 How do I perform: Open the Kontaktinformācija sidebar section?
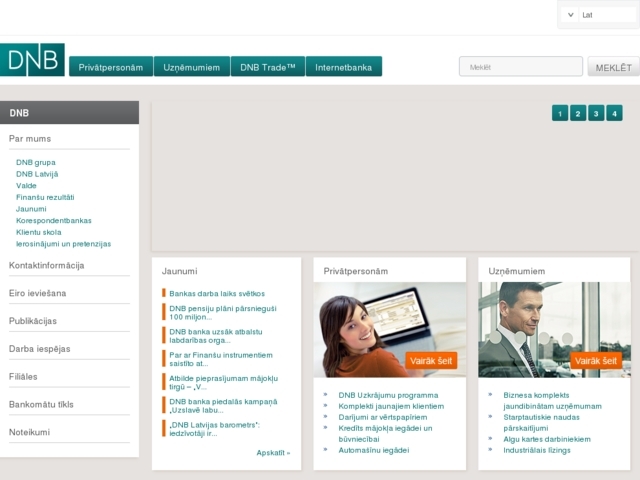click(47, 266)
